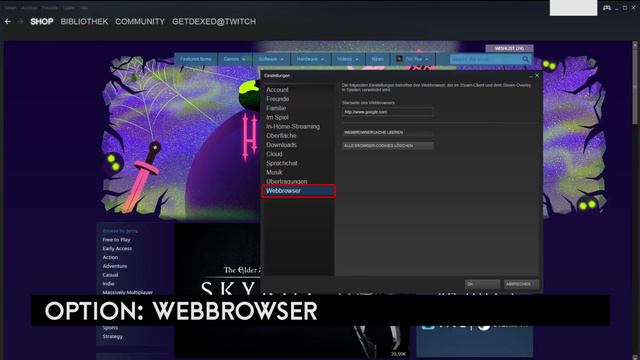
Task: Expand the Software dropdown
Action: click(271, 59)
